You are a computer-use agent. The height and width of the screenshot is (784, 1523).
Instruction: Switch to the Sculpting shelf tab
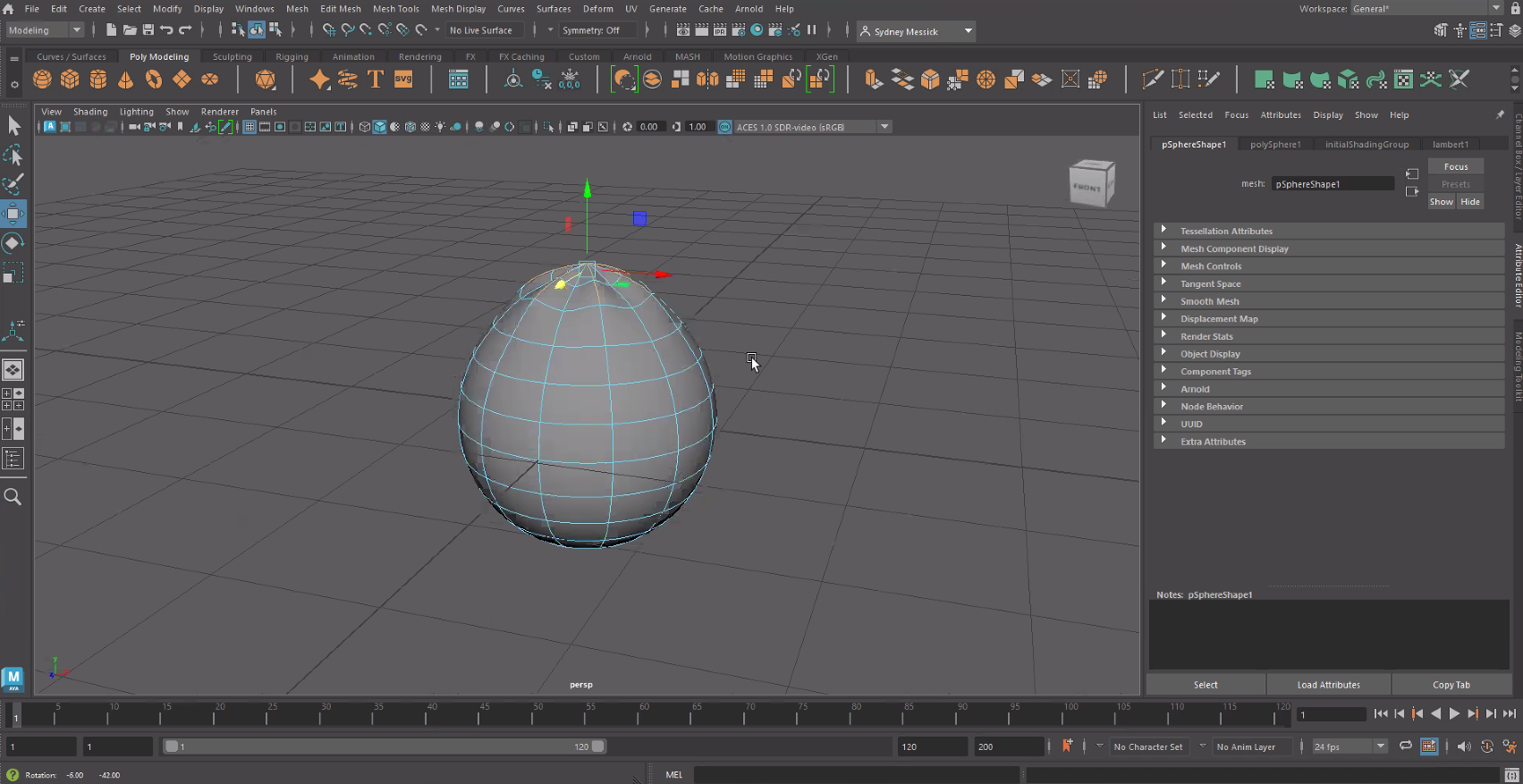coord(232,56)
